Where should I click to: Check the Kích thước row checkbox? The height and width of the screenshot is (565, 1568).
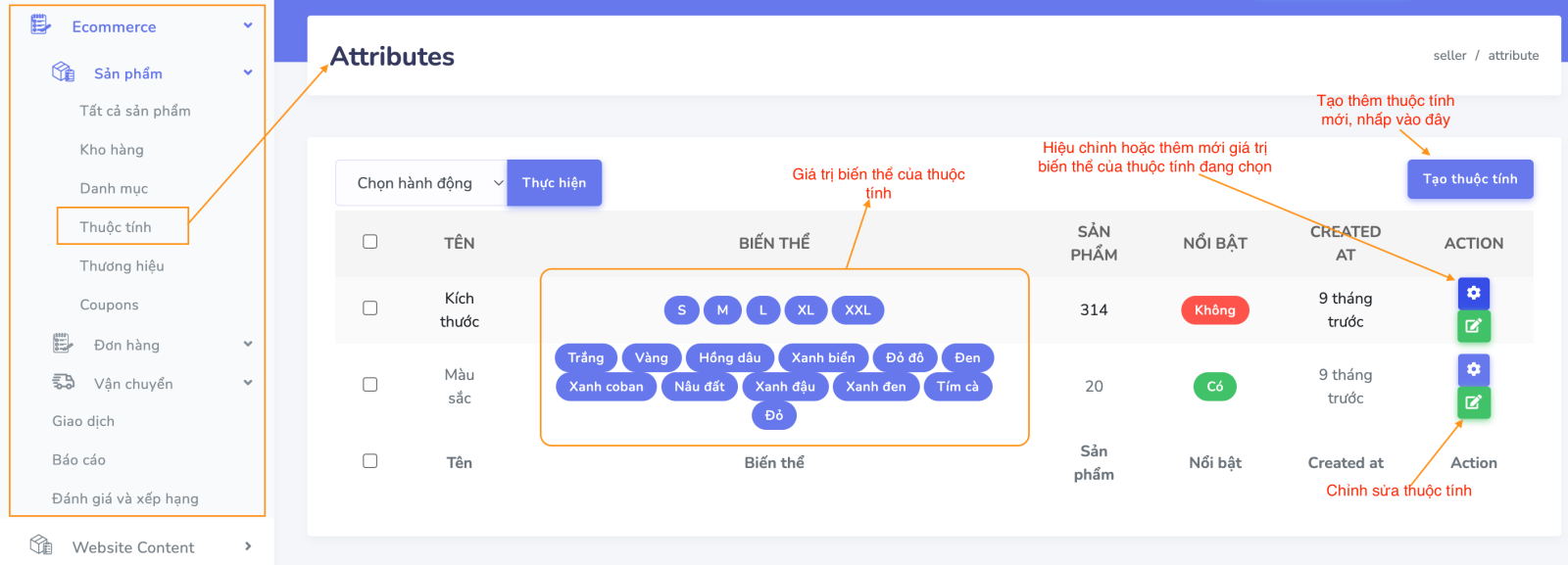click(x=369, y=308)
